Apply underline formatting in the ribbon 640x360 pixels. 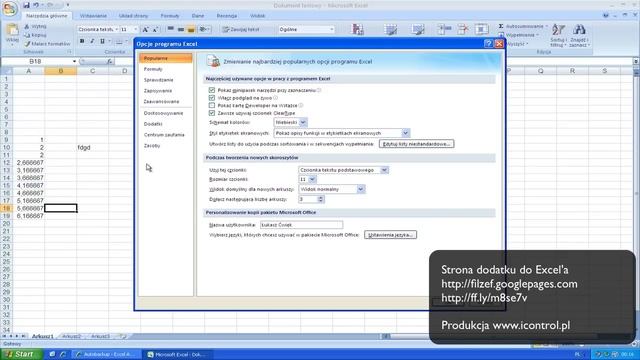click(102, 41)
